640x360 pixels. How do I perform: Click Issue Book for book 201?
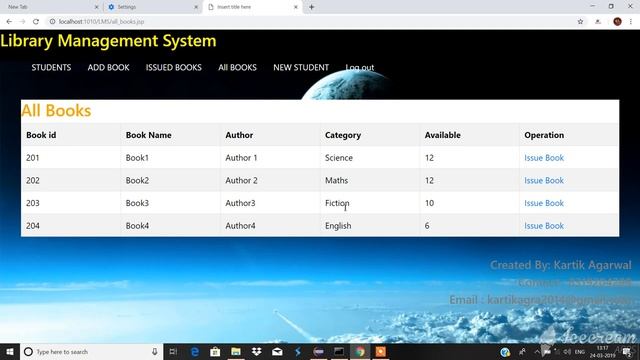pos(544,158)
